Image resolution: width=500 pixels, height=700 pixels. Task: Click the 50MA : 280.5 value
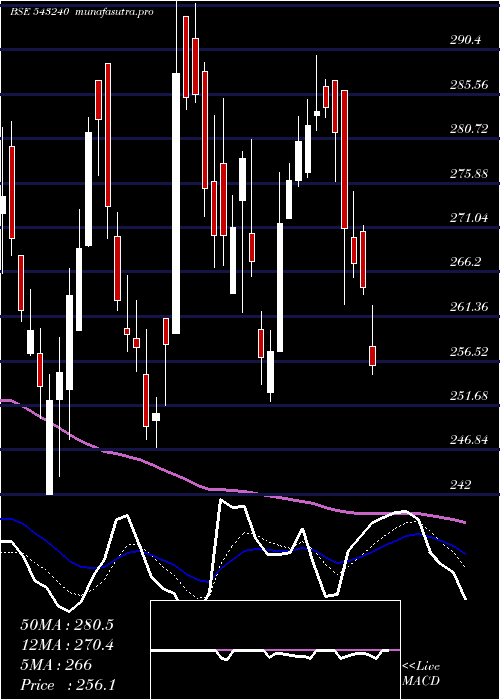pos(67,625)
